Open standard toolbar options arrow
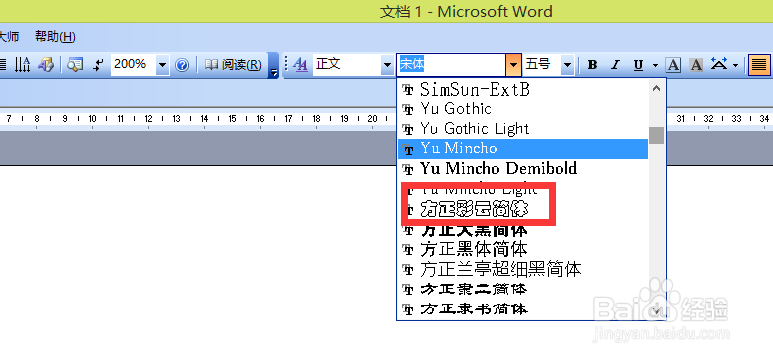 coord(274,65)
